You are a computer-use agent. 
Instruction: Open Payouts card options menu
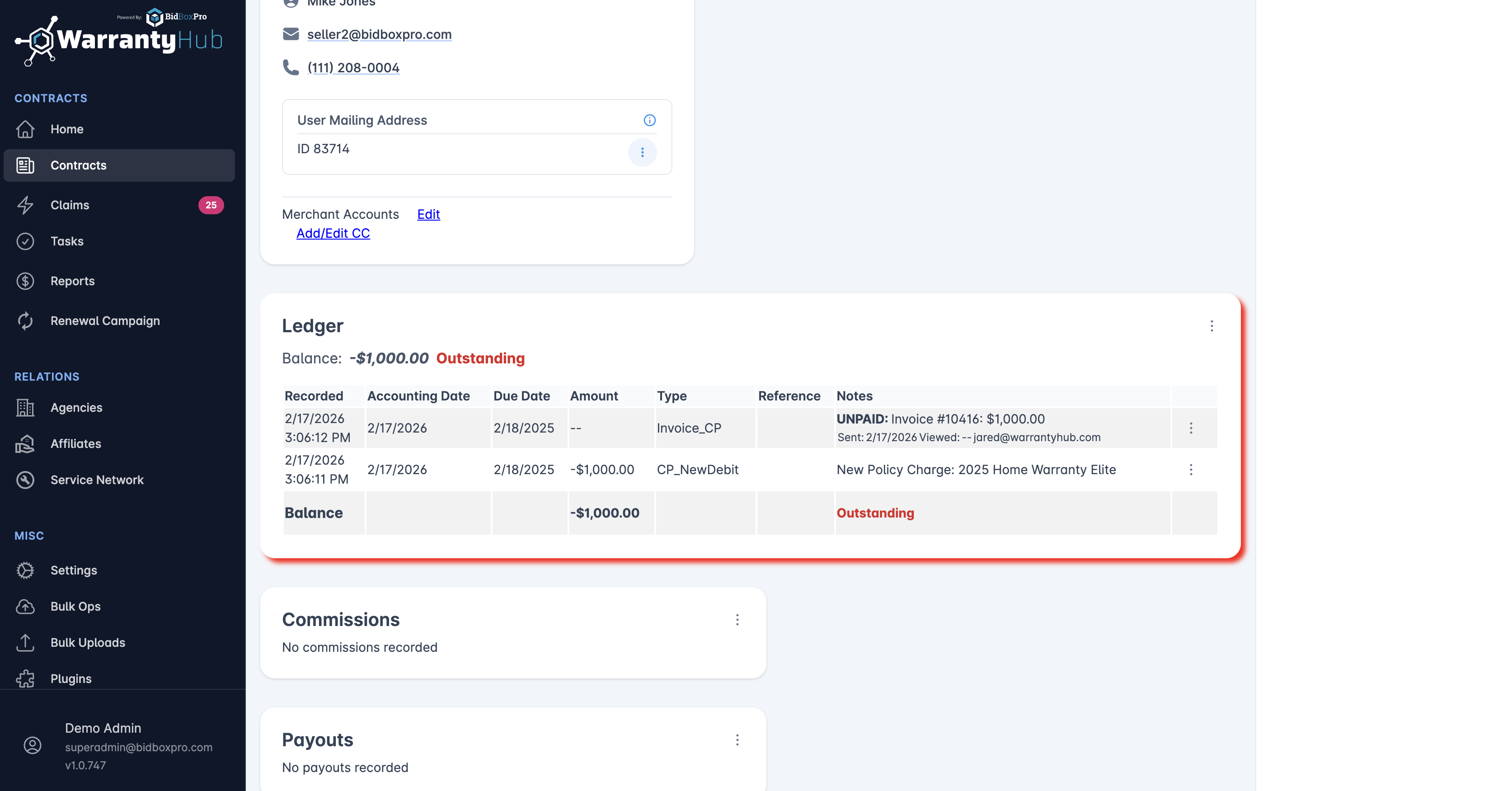737,740
